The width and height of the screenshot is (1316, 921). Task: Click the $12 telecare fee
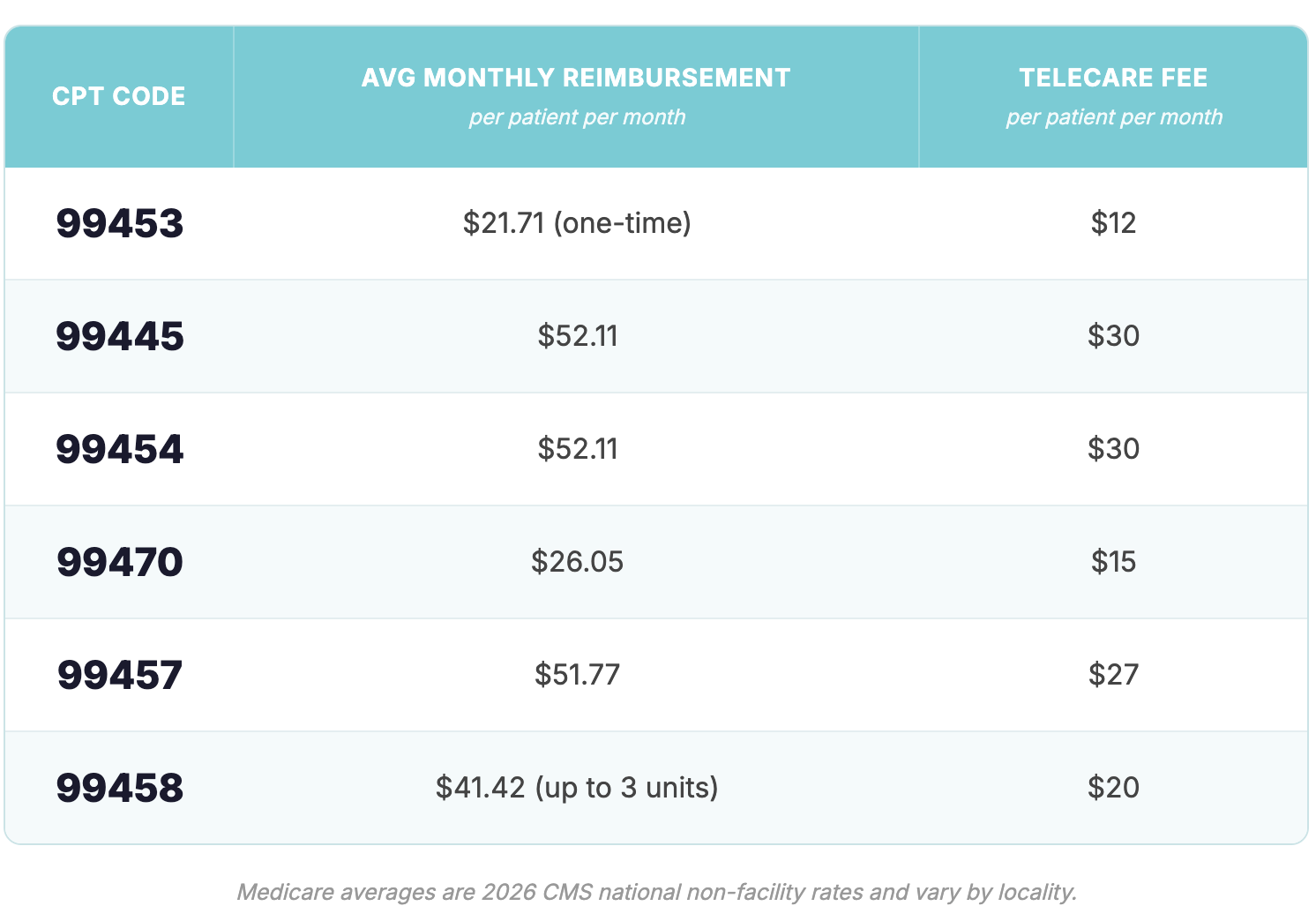[x=1113, y=223]
